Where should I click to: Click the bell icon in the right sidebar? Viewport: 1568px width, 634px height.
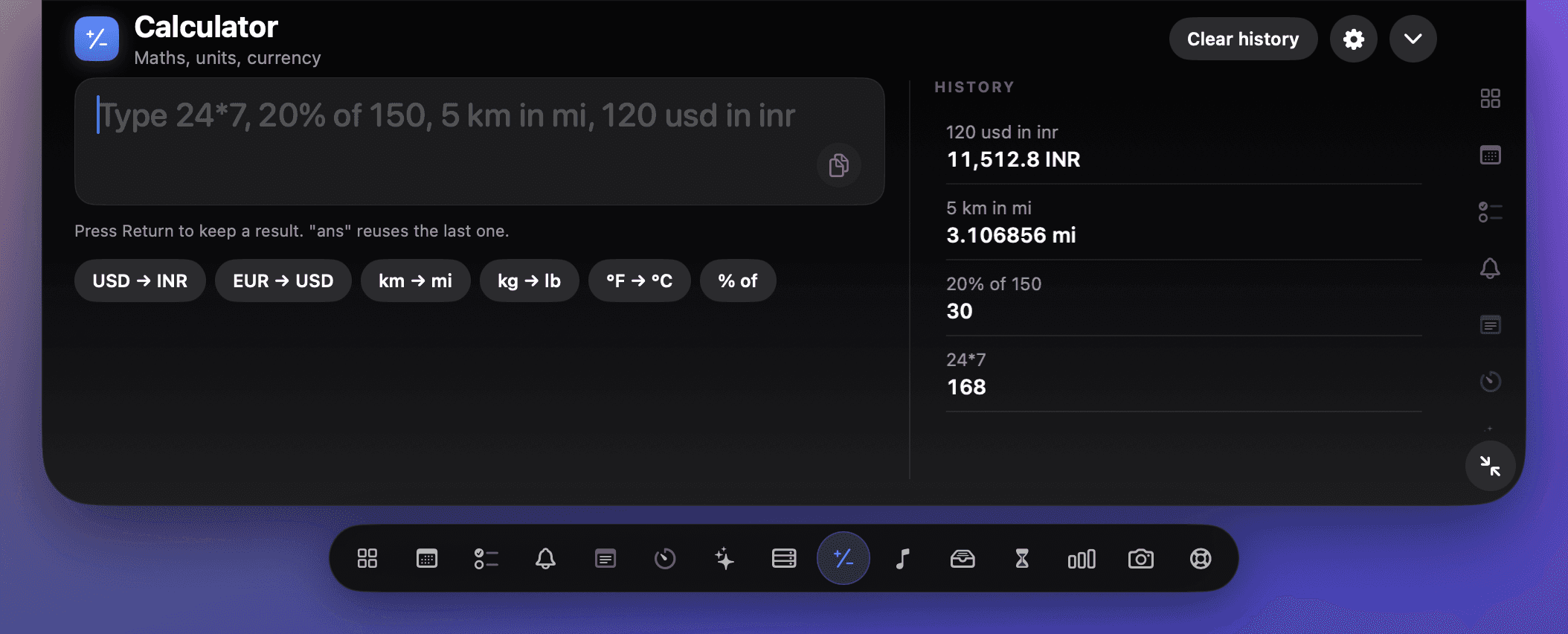(x=1490, y=269)
